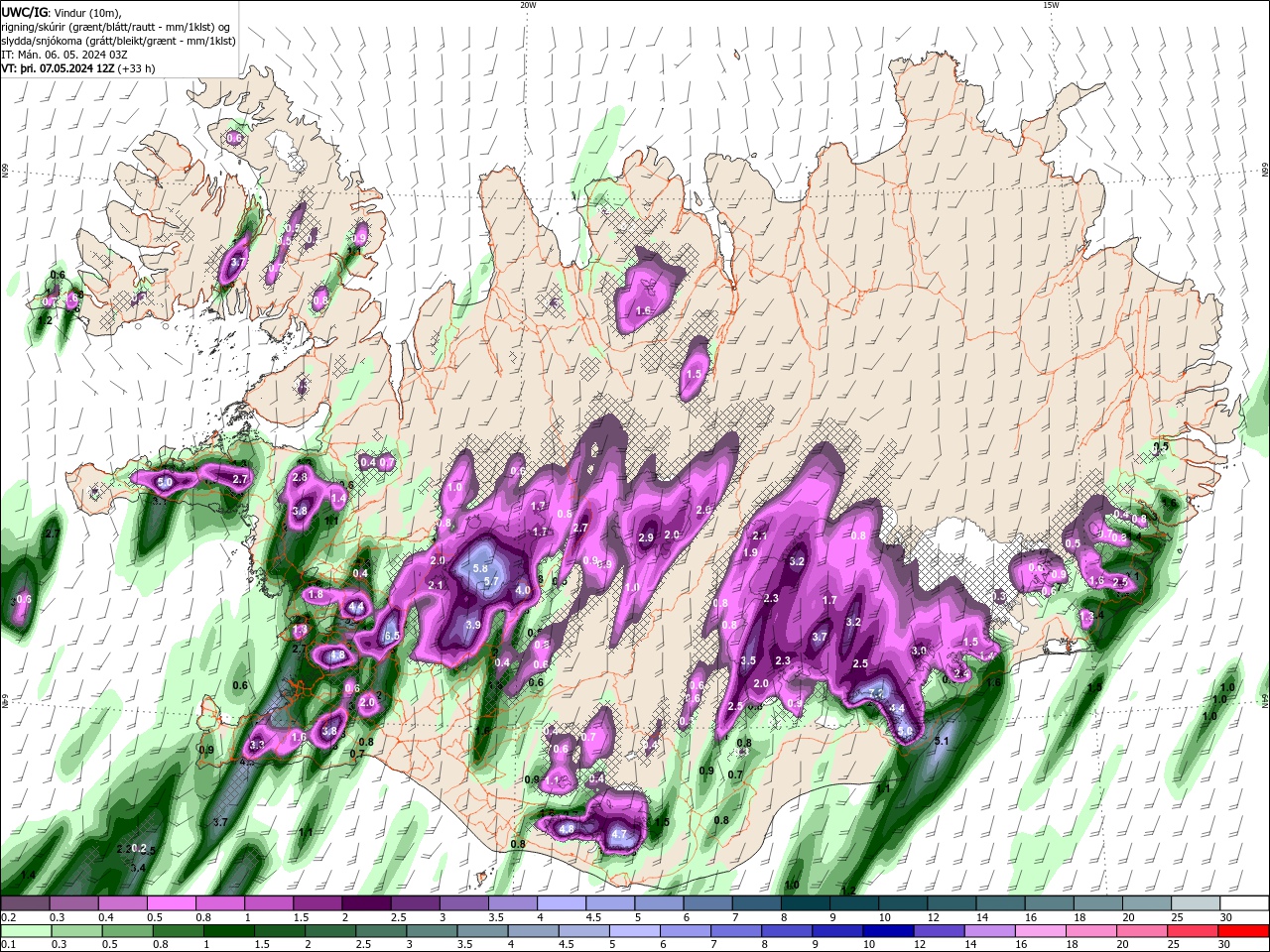Click the 'rigning/skúrir' legend description line
This screenshot has width=1270, height=952.
[x=117, y=27]
